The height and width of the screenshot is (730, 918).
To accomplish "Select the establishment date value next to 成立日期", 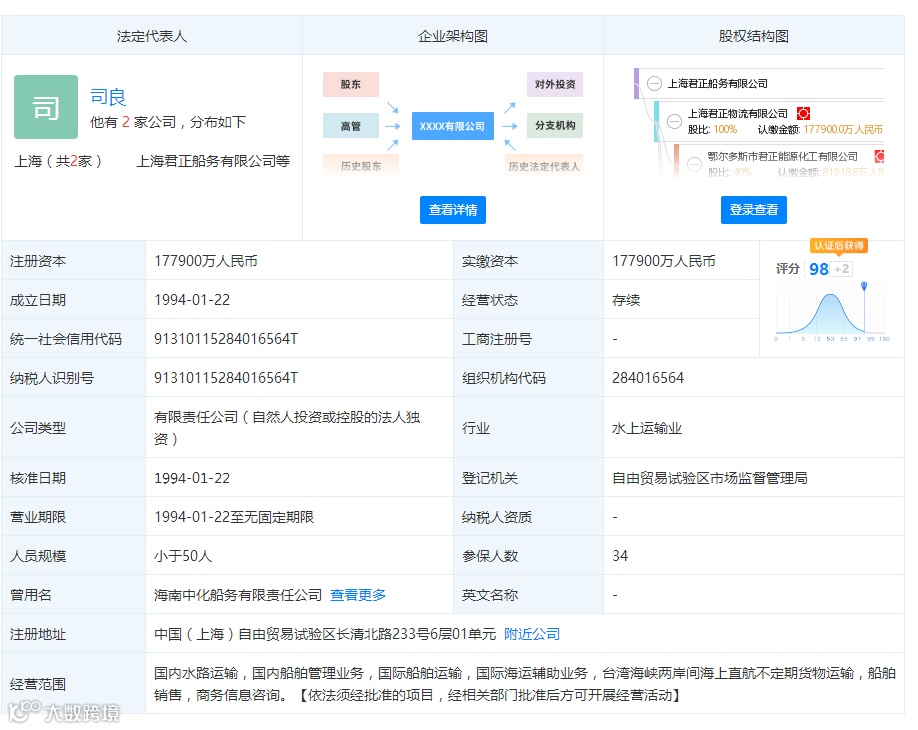I will (x=192, y=300).
